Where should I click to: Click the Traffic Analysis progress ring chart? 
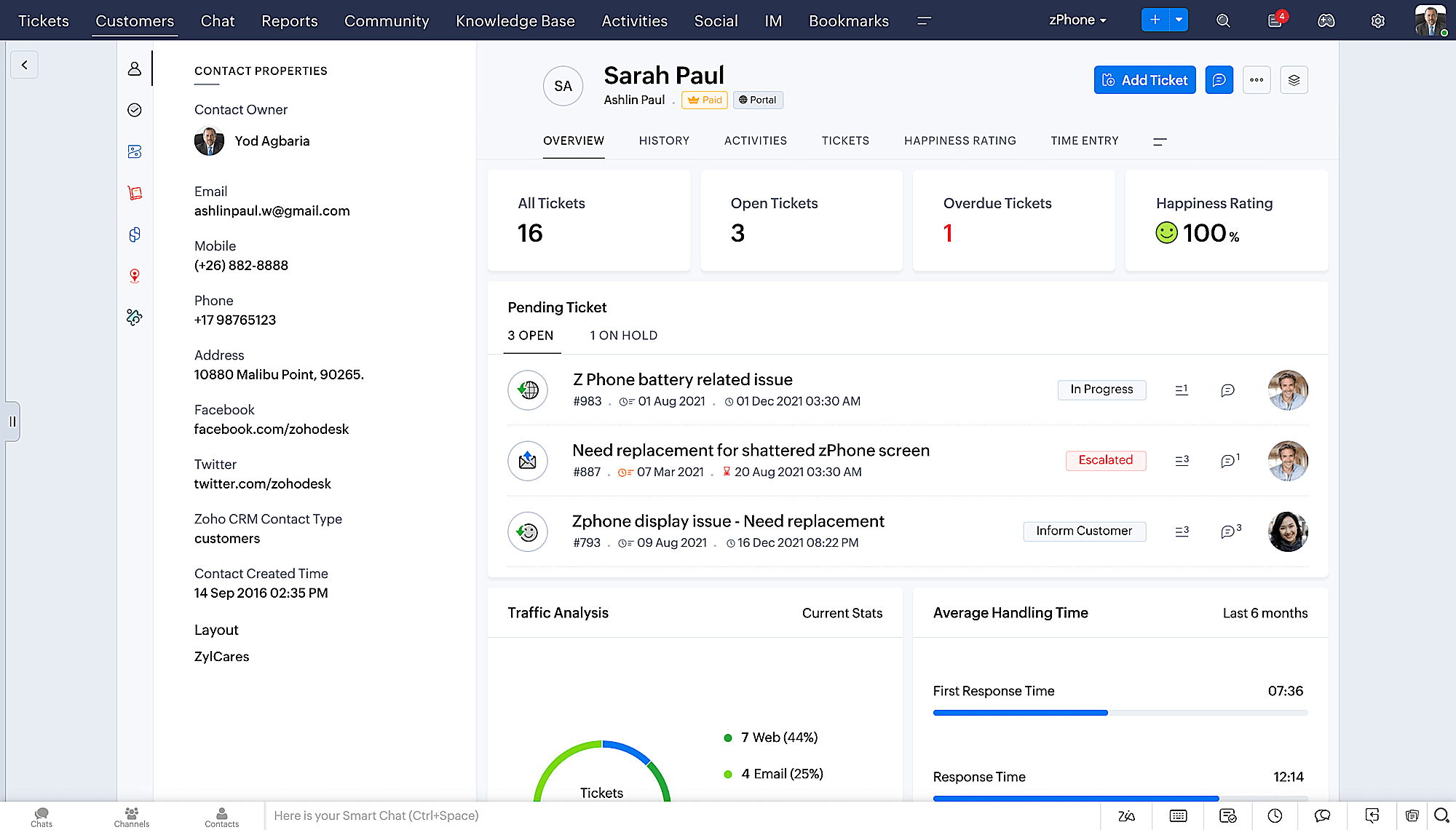pyautogui.click(x=601, y=790)
